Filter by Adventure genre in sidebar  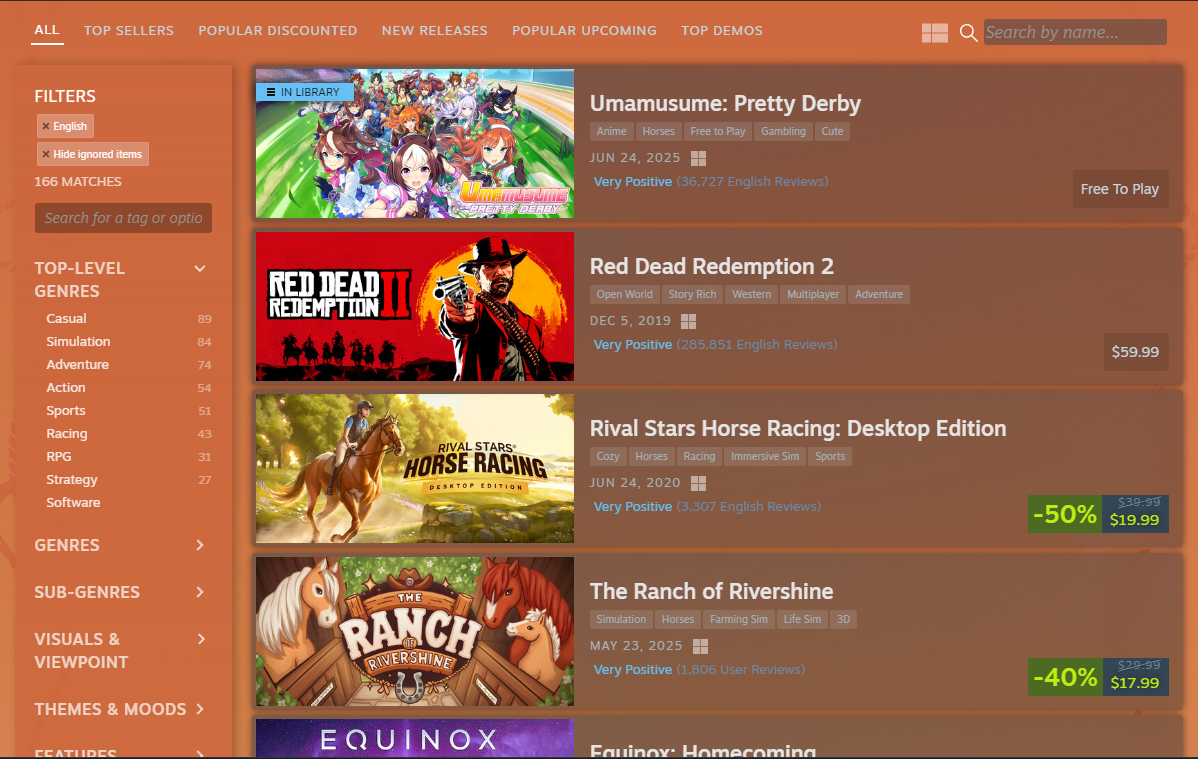click(77, 365)
